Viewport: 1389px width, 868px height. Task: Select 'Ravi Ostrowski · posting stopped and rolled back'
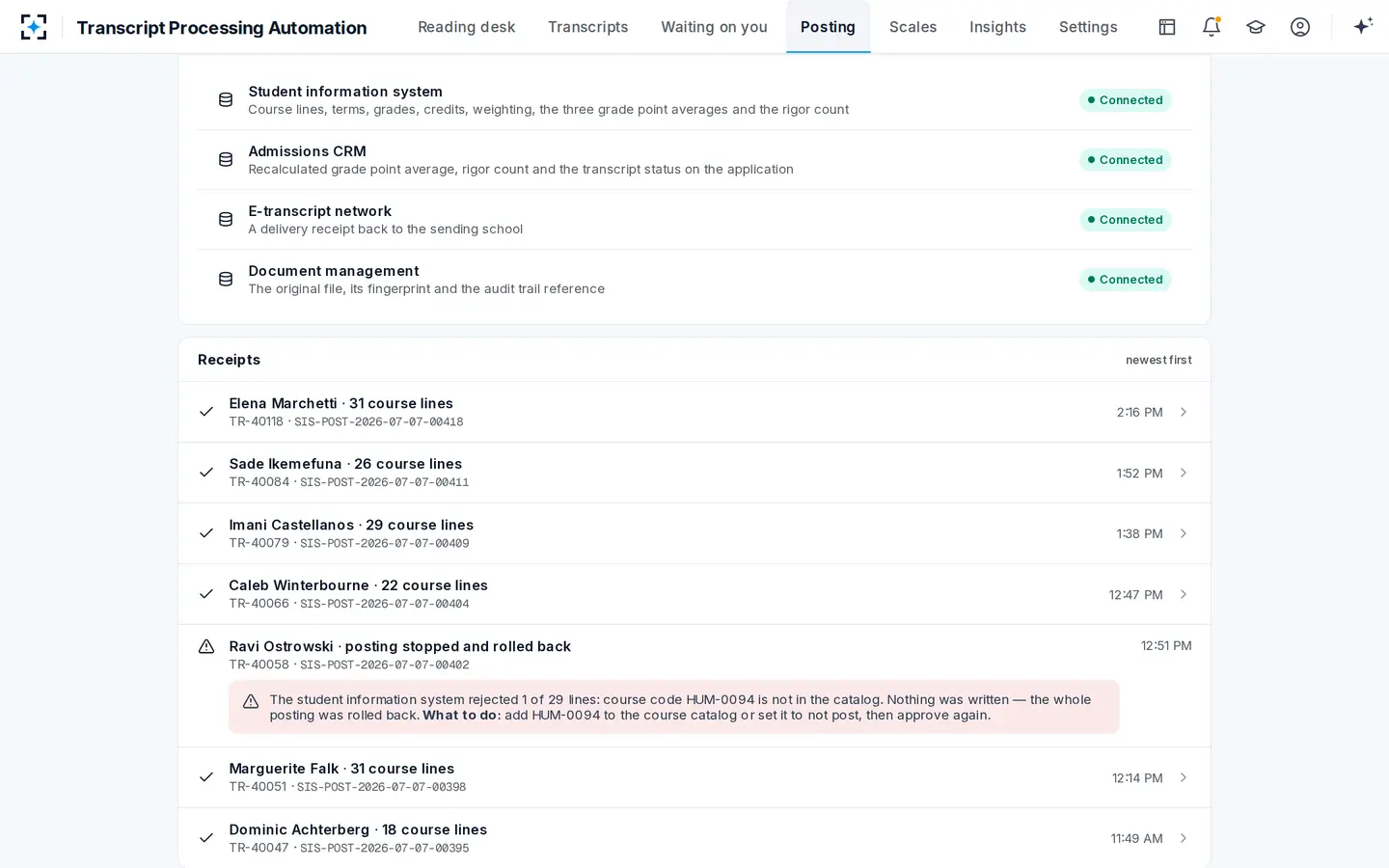point(399,646)
